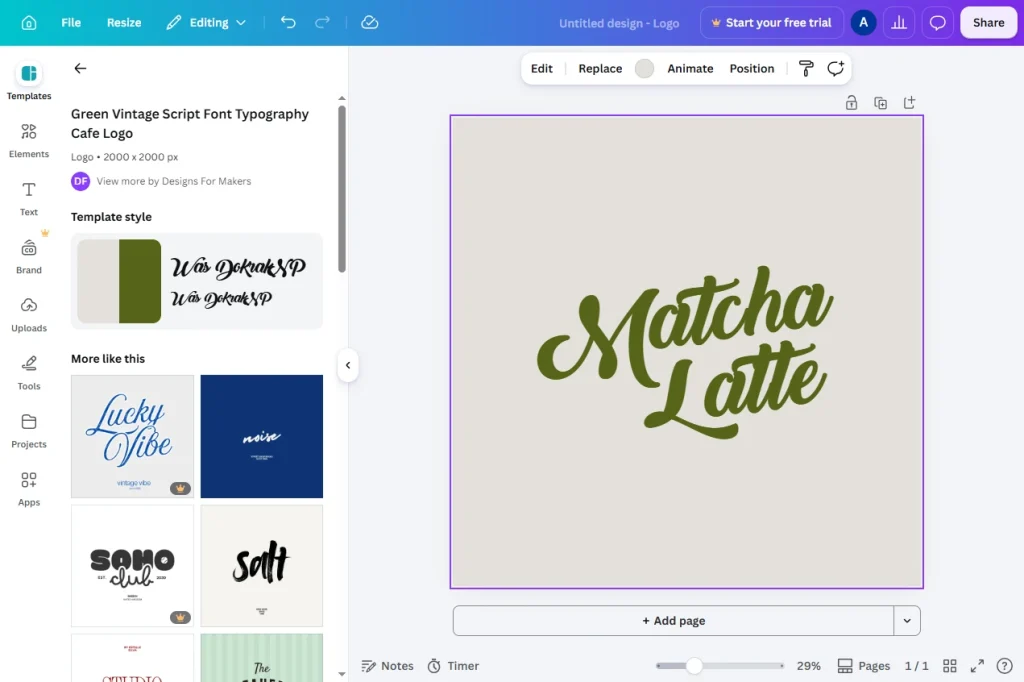Open grid view icon
1024x682 pixels.
point(950,666)
